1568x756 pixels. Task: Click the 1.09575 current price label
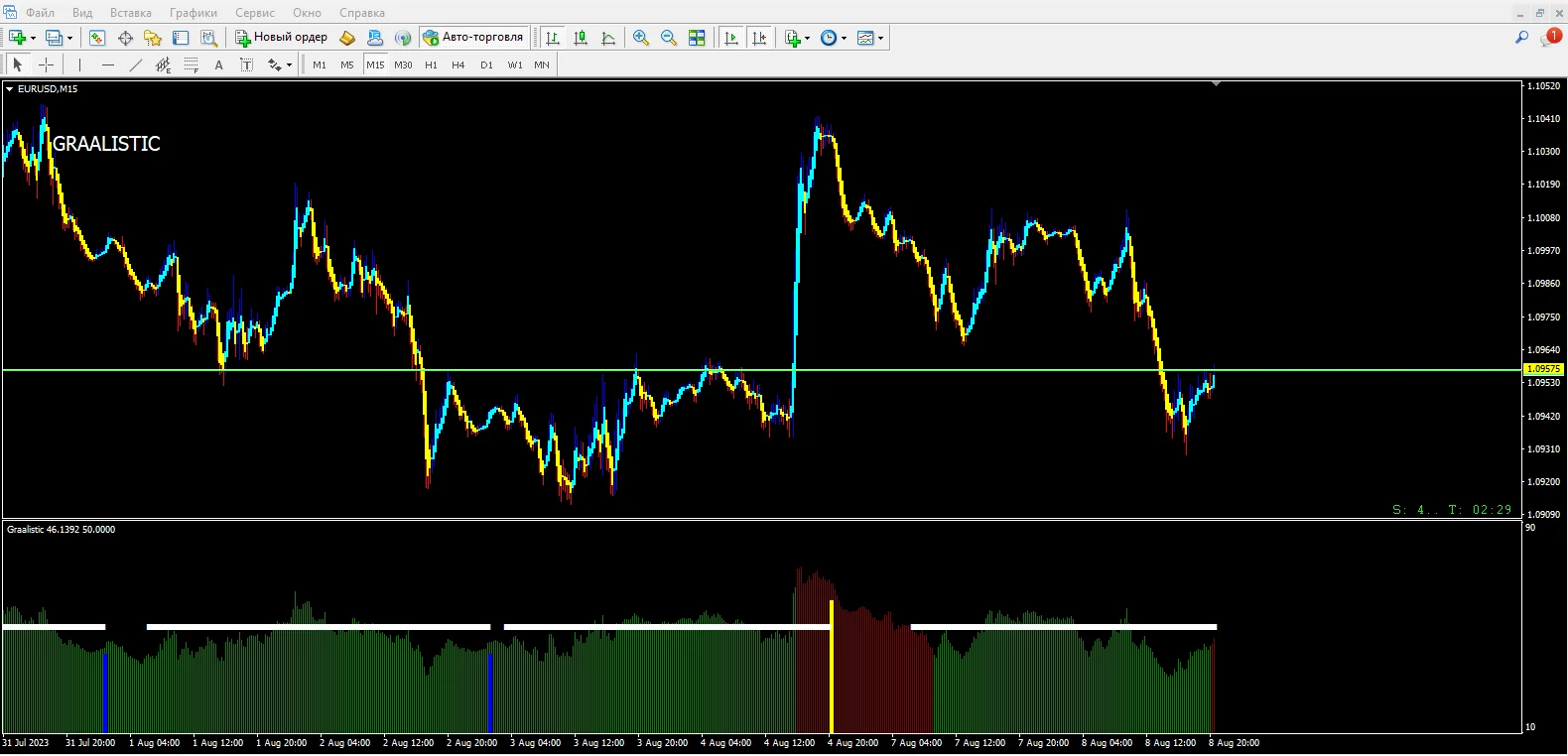(1543, 369)
